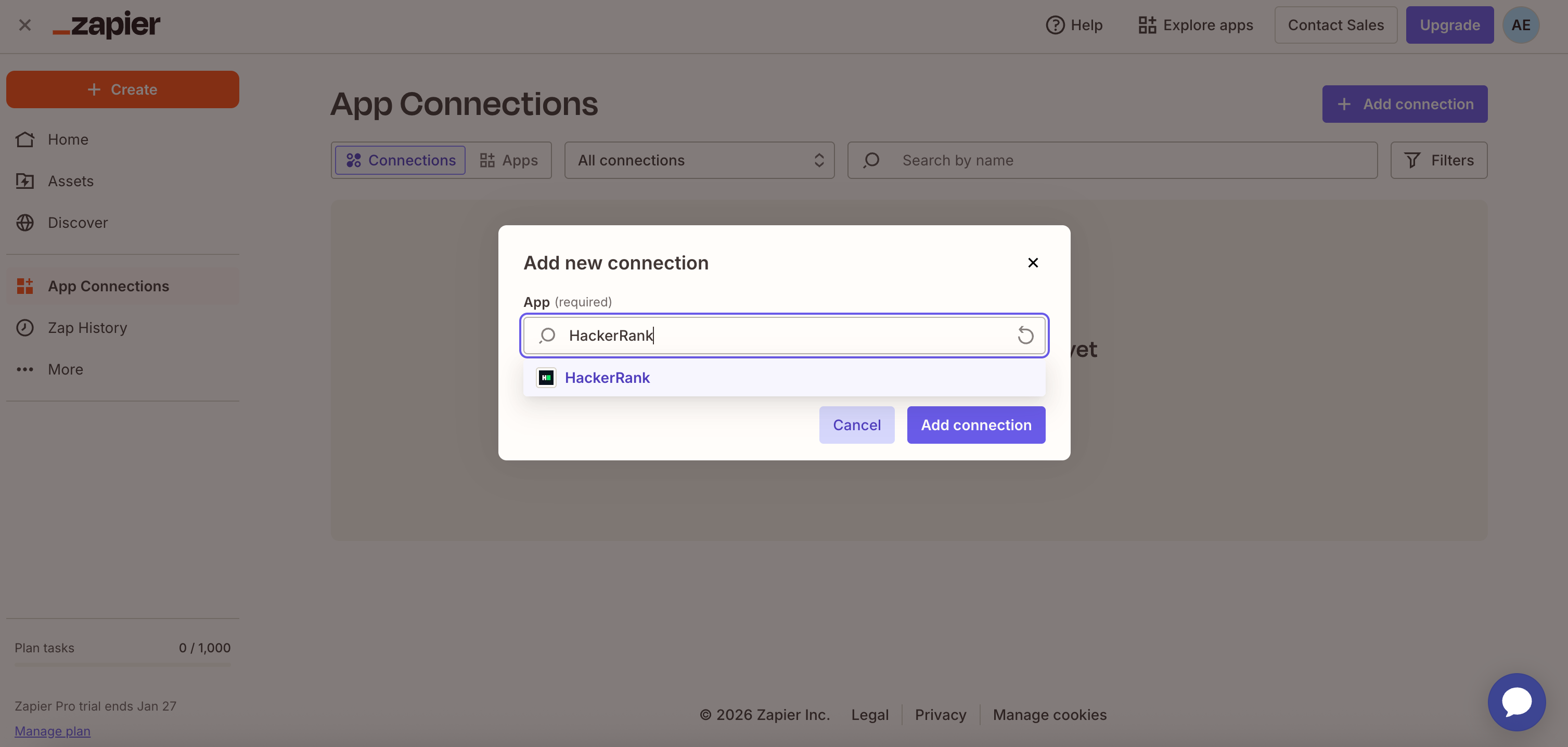
Task: Choose HackerRank from the suggestion list
Action: click(x=607, y=378)
